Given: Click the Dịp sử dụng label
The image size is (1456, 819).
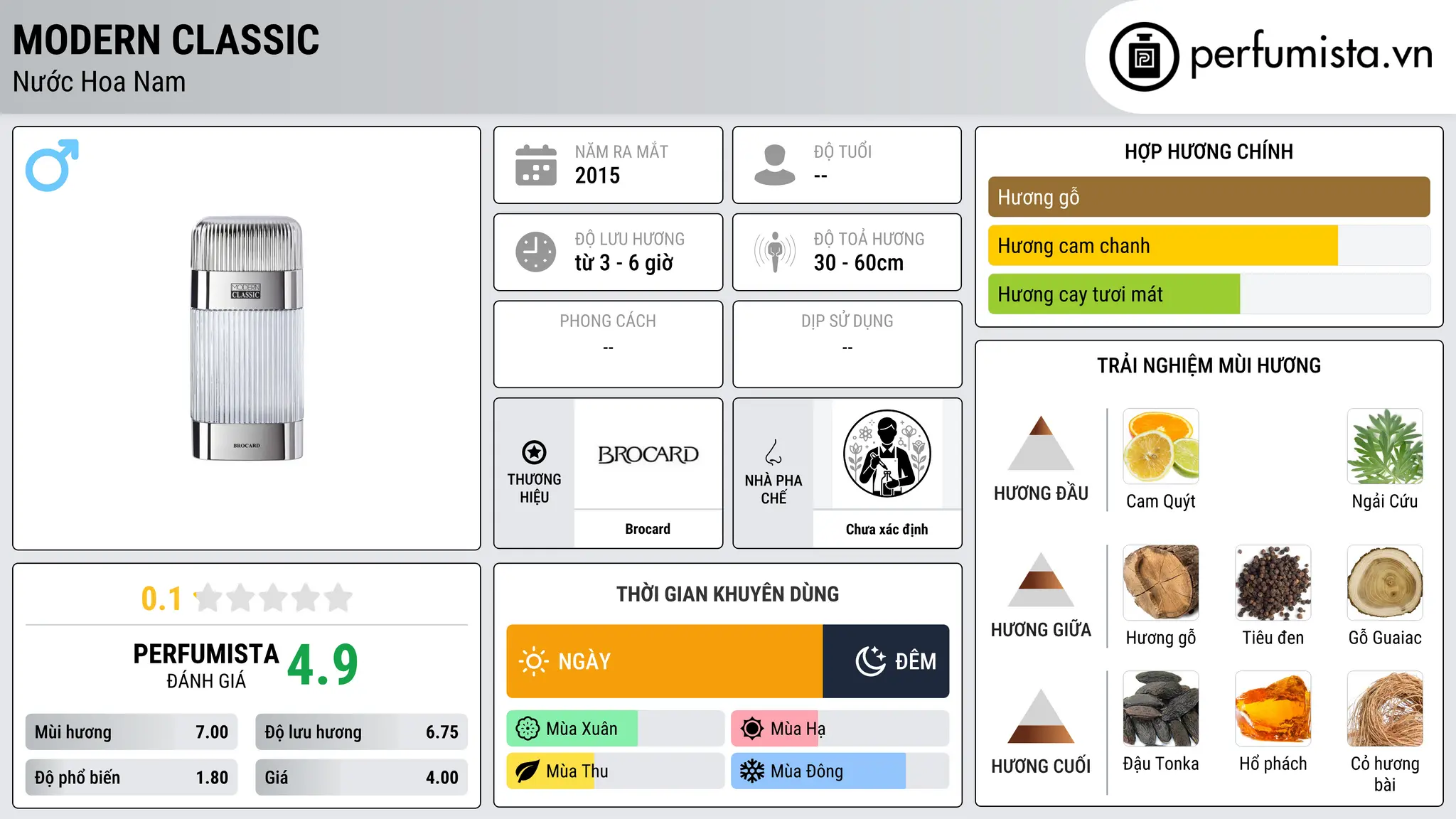Looking at the screenshot, I should click(x=847, y=321).
